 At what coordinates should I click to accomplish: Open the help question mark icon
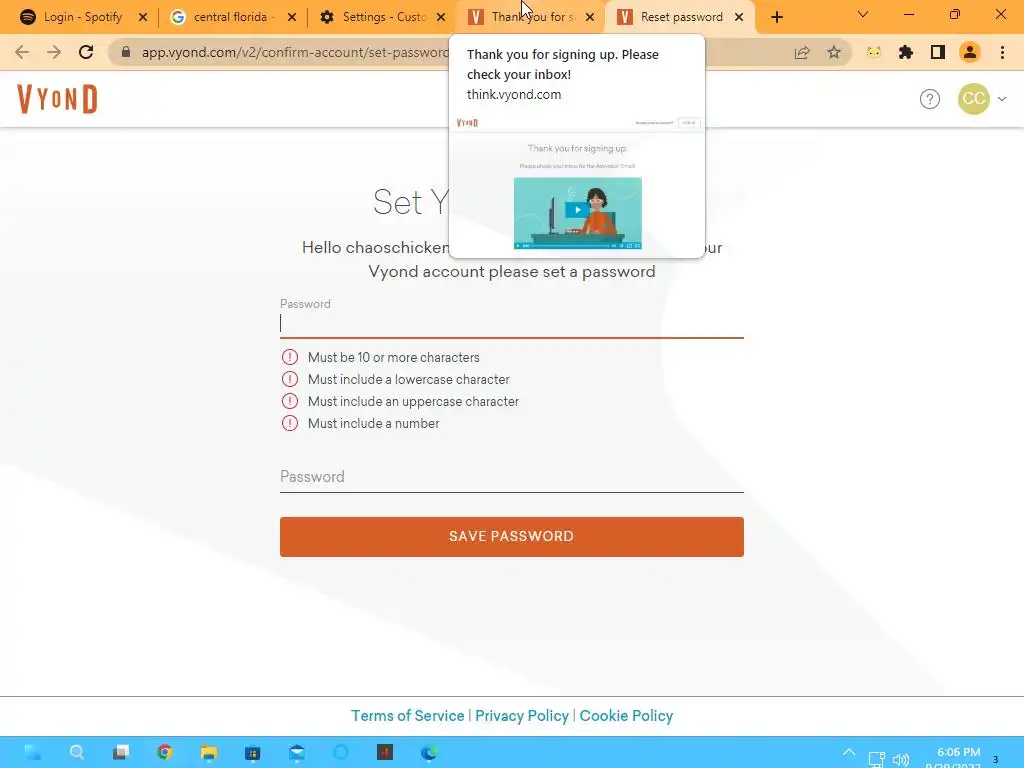coord(929,99)
